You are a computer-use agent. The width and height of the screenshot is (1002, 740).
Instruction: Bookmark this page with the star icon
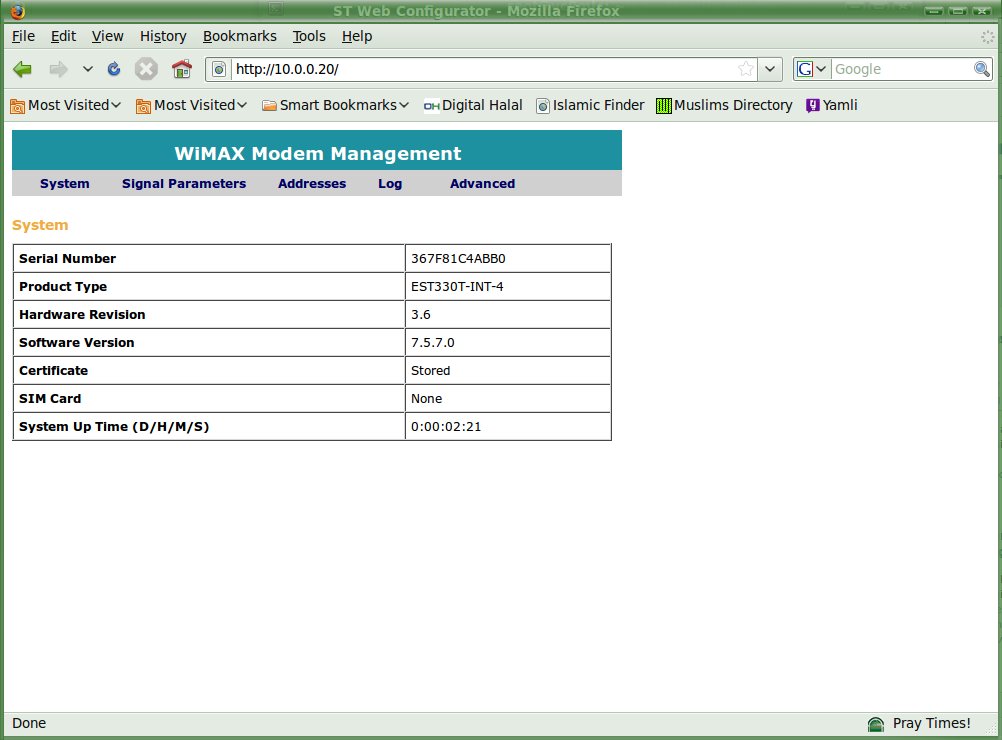(746, 69)
